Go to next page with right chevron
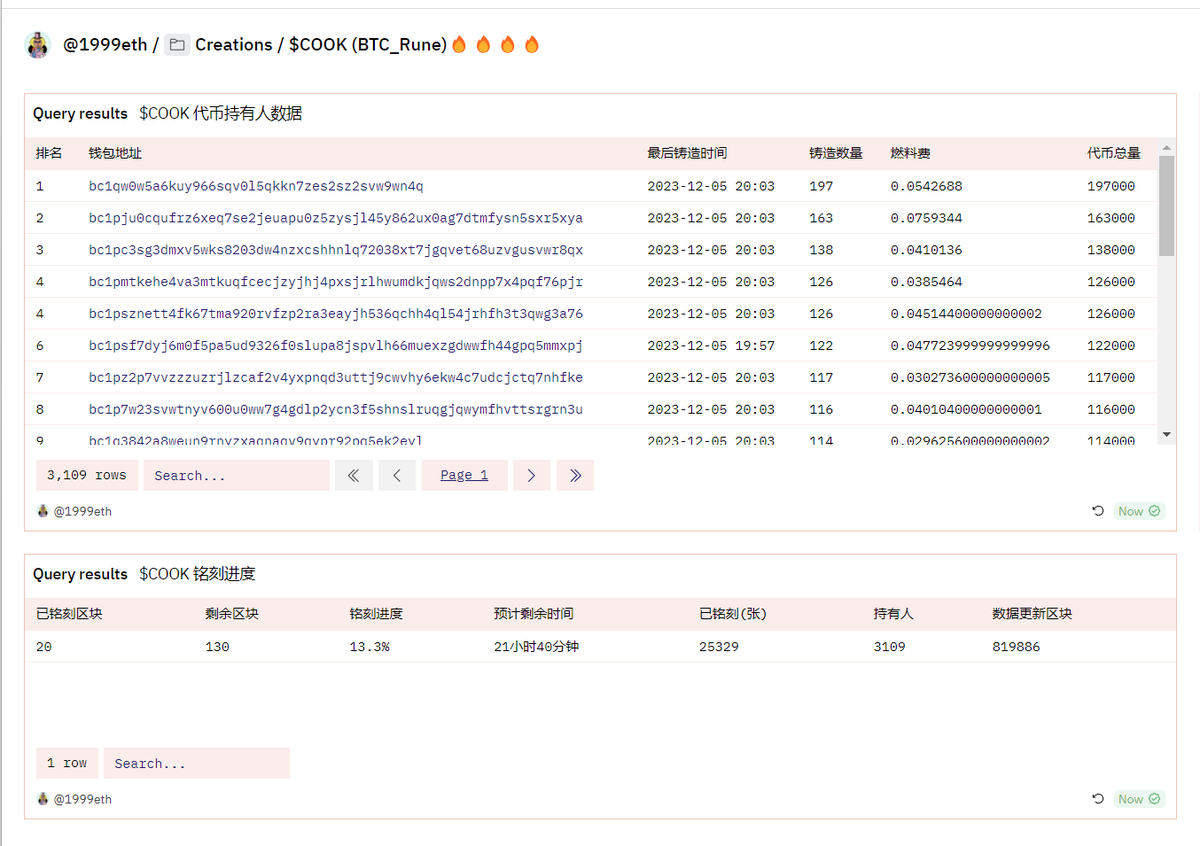Viewport: 1200px width, 846px height. pyautogui.click(x=531, y=475)
